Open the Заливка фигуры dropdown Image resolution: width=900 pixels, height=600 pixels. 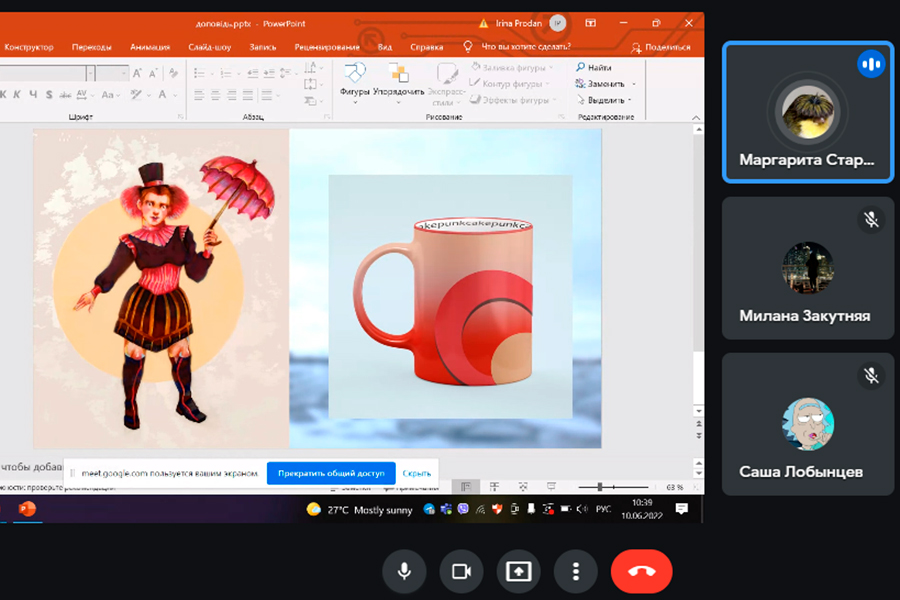[x=515, y=68]
